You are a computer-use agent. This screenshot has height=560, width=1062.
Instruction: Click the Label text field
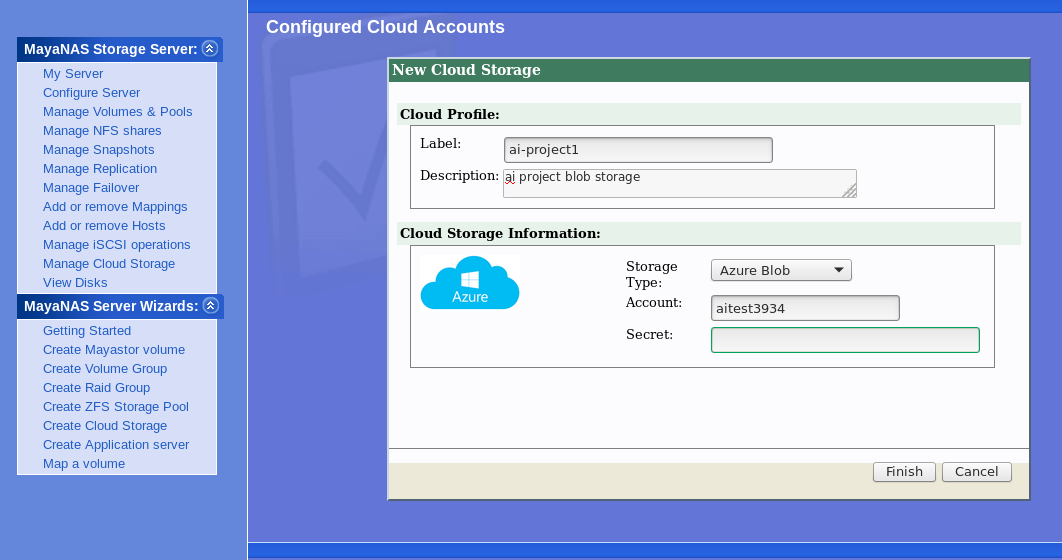coord(638,150)
